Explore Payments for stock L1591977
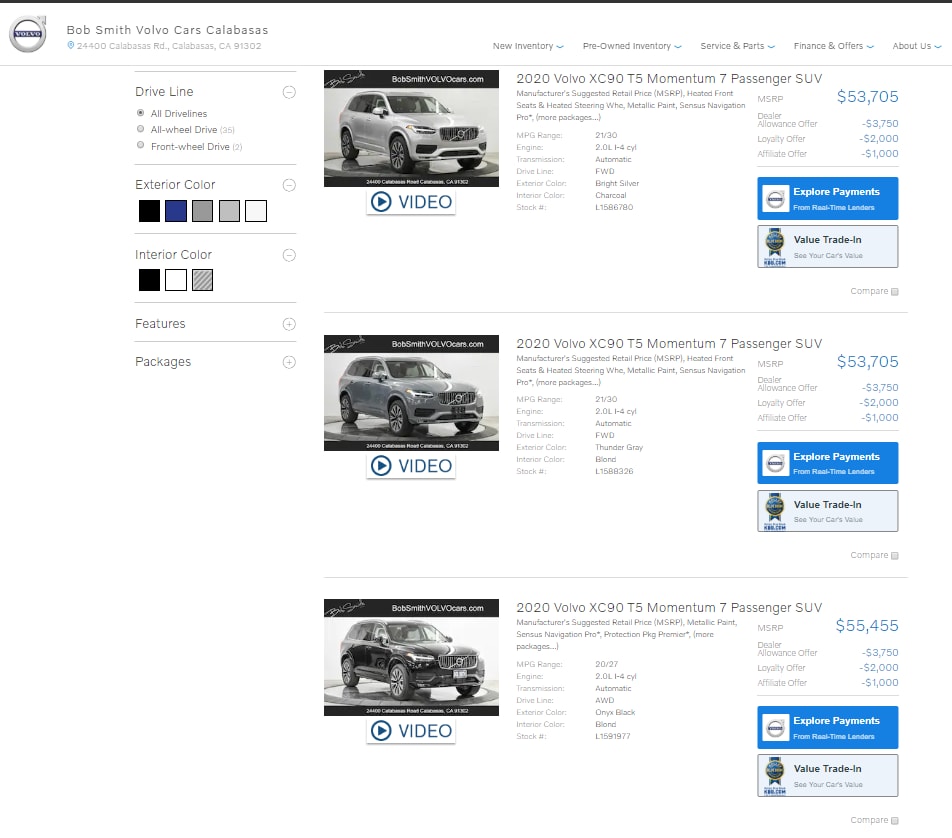This screenshot has height=838, width=952. (828, 727)
